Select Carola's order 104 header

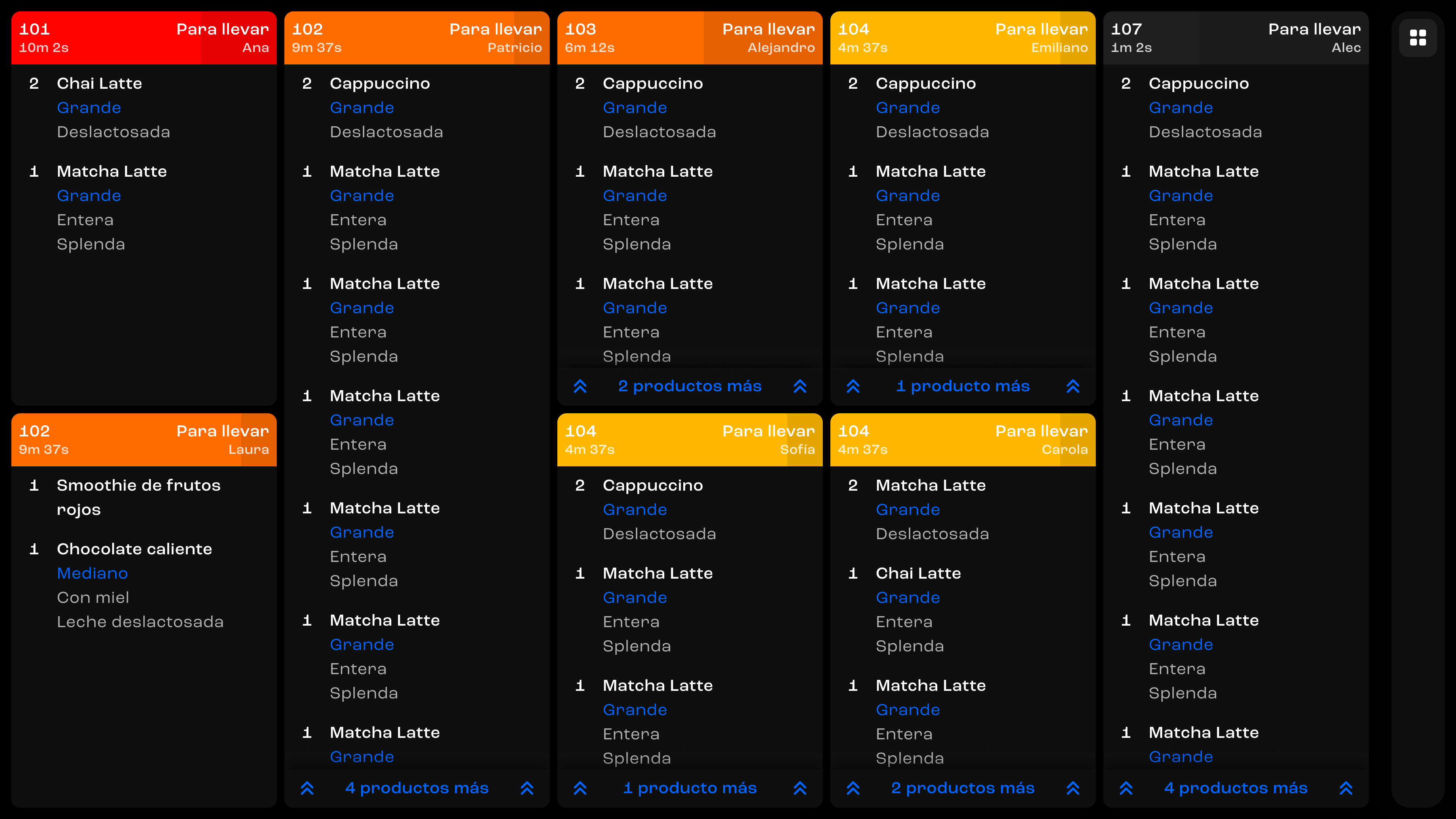point(963,440)
